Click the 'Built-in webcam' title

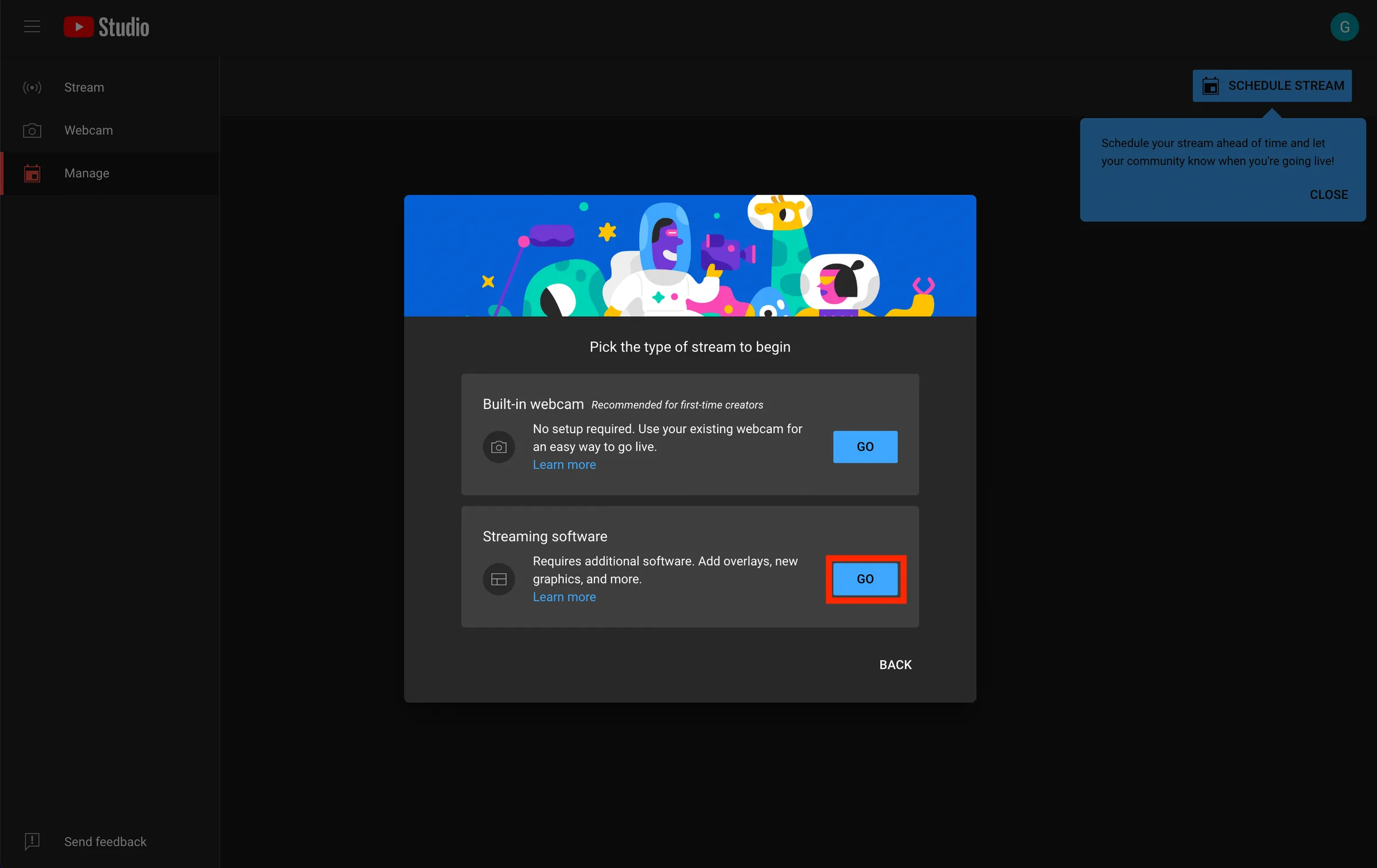coord(533,404)
